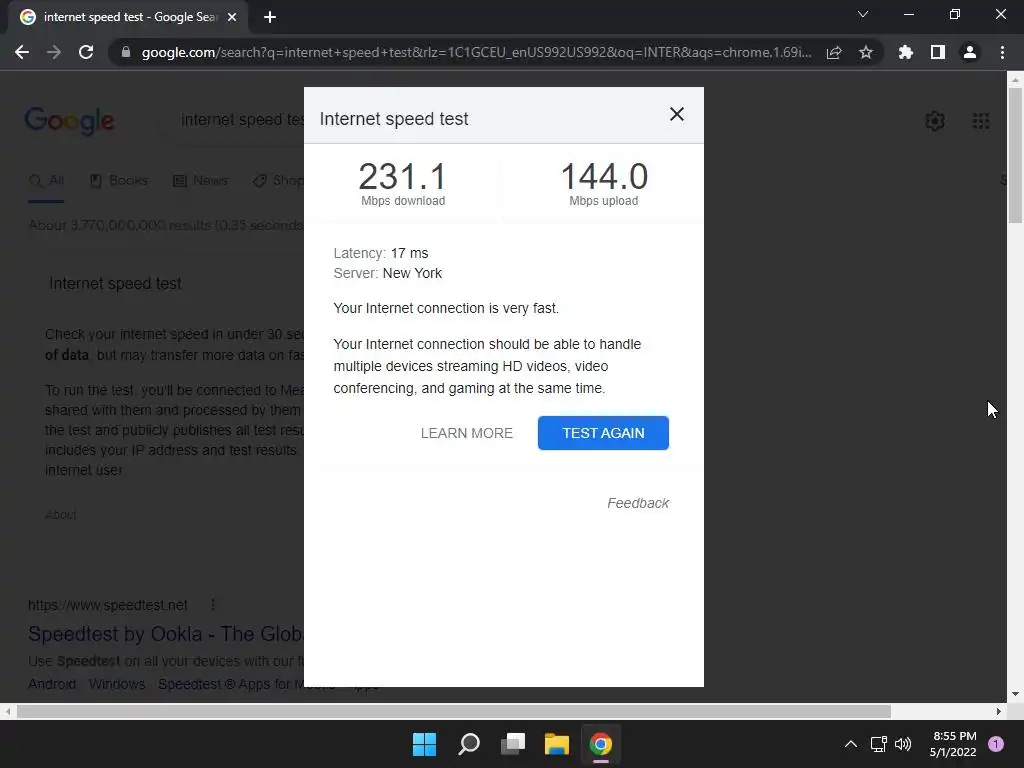View site security lock information
The image size is (1024, 768).
pos(126,52)
